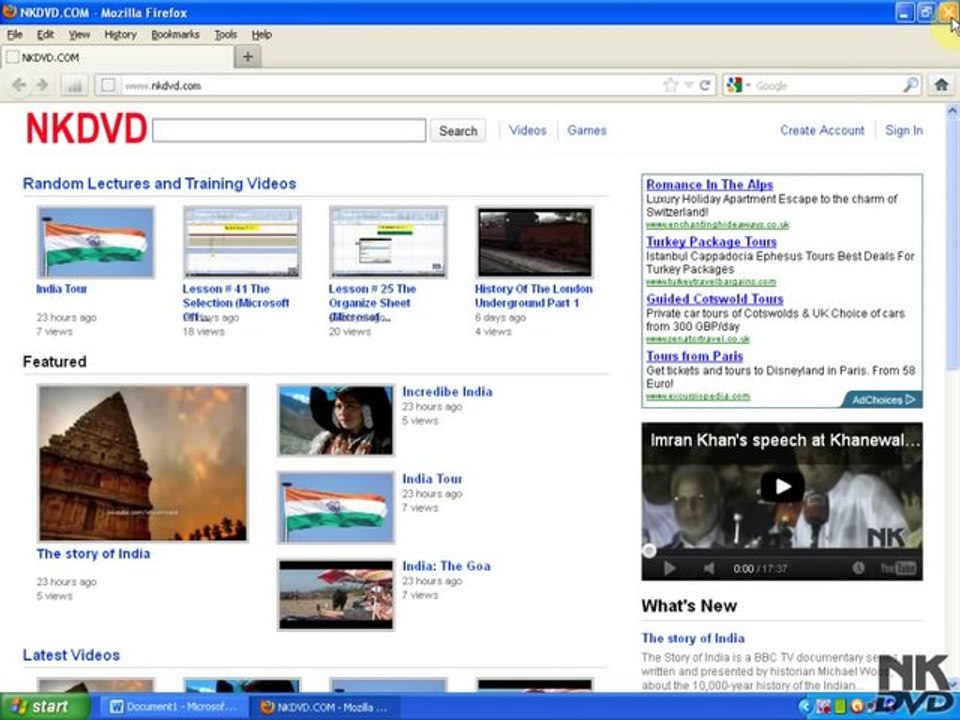Open India: The Goa link
The image size is (960, 720).
coord(446,566)
